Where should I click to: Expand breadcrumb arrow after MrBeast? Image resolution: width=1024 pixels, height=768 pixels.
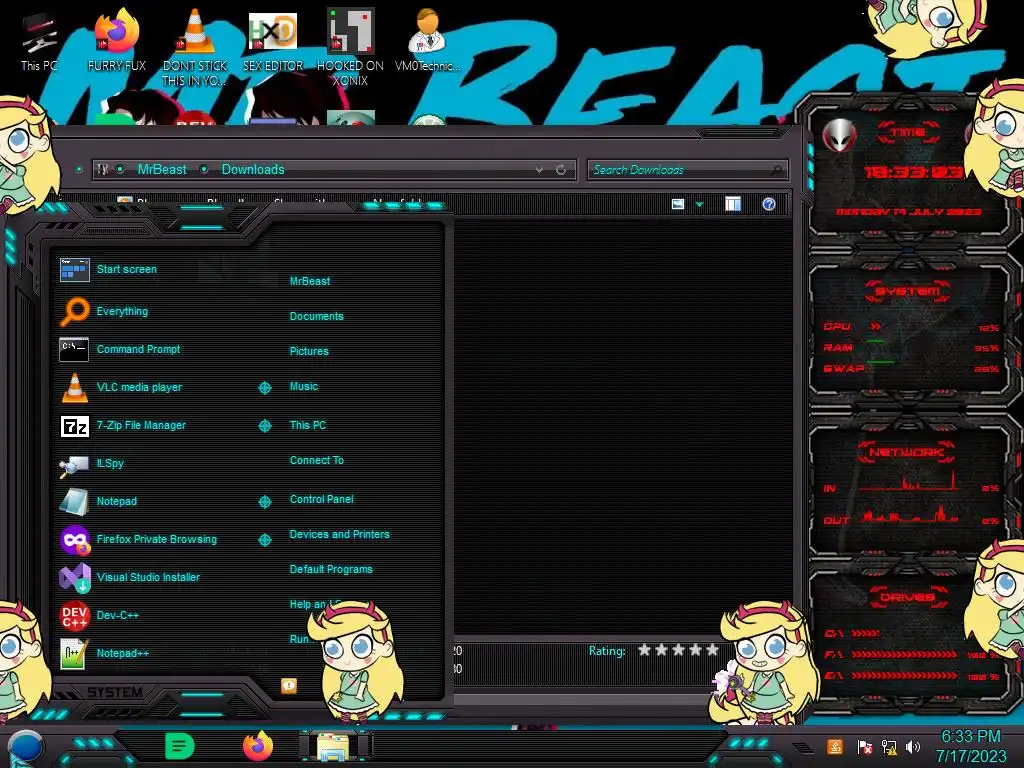pyautogui.click(x=204, y=169)
